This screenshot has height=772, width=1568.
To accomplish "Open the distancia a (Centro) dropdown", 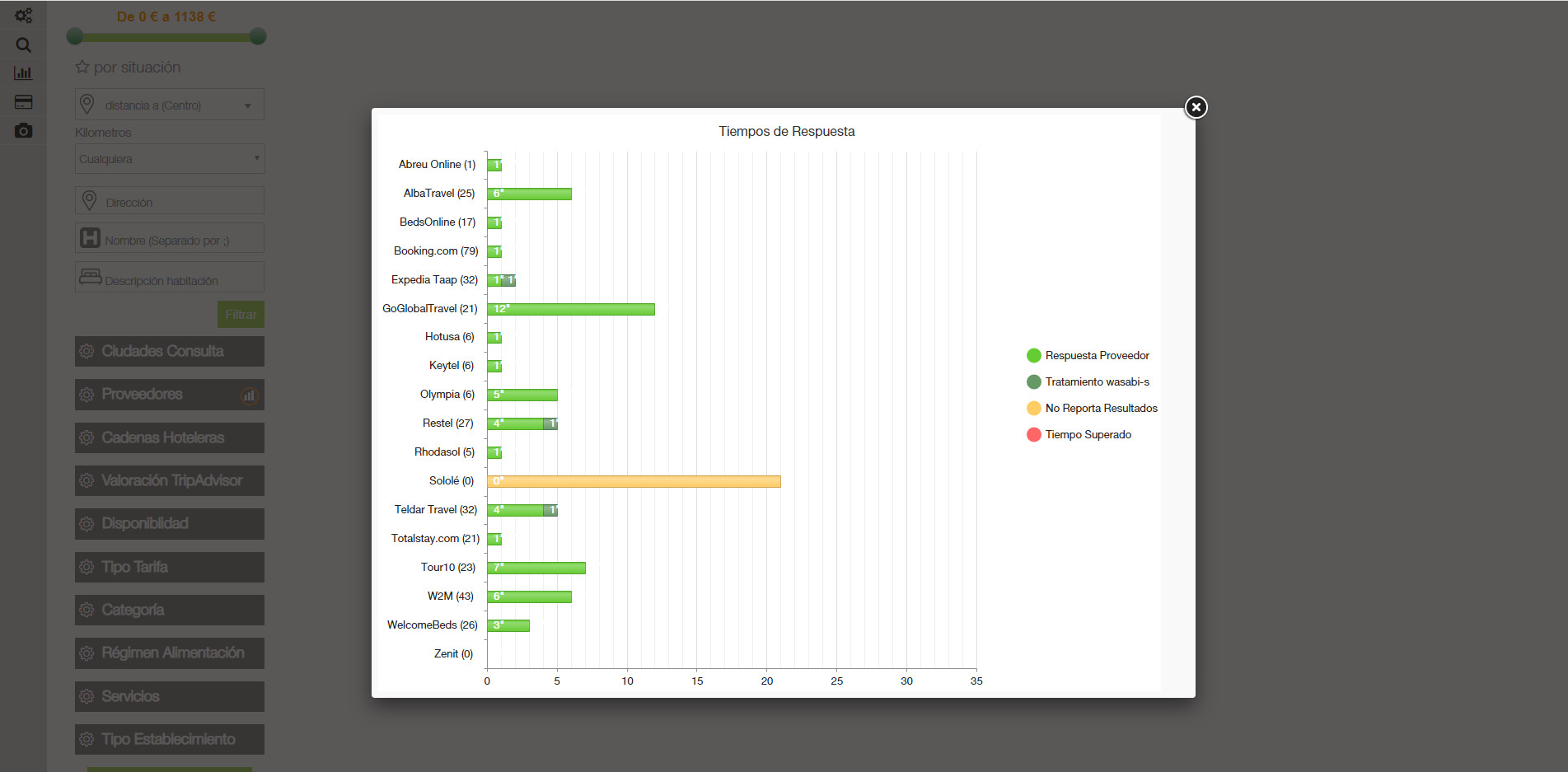I will tap(170, 105).
